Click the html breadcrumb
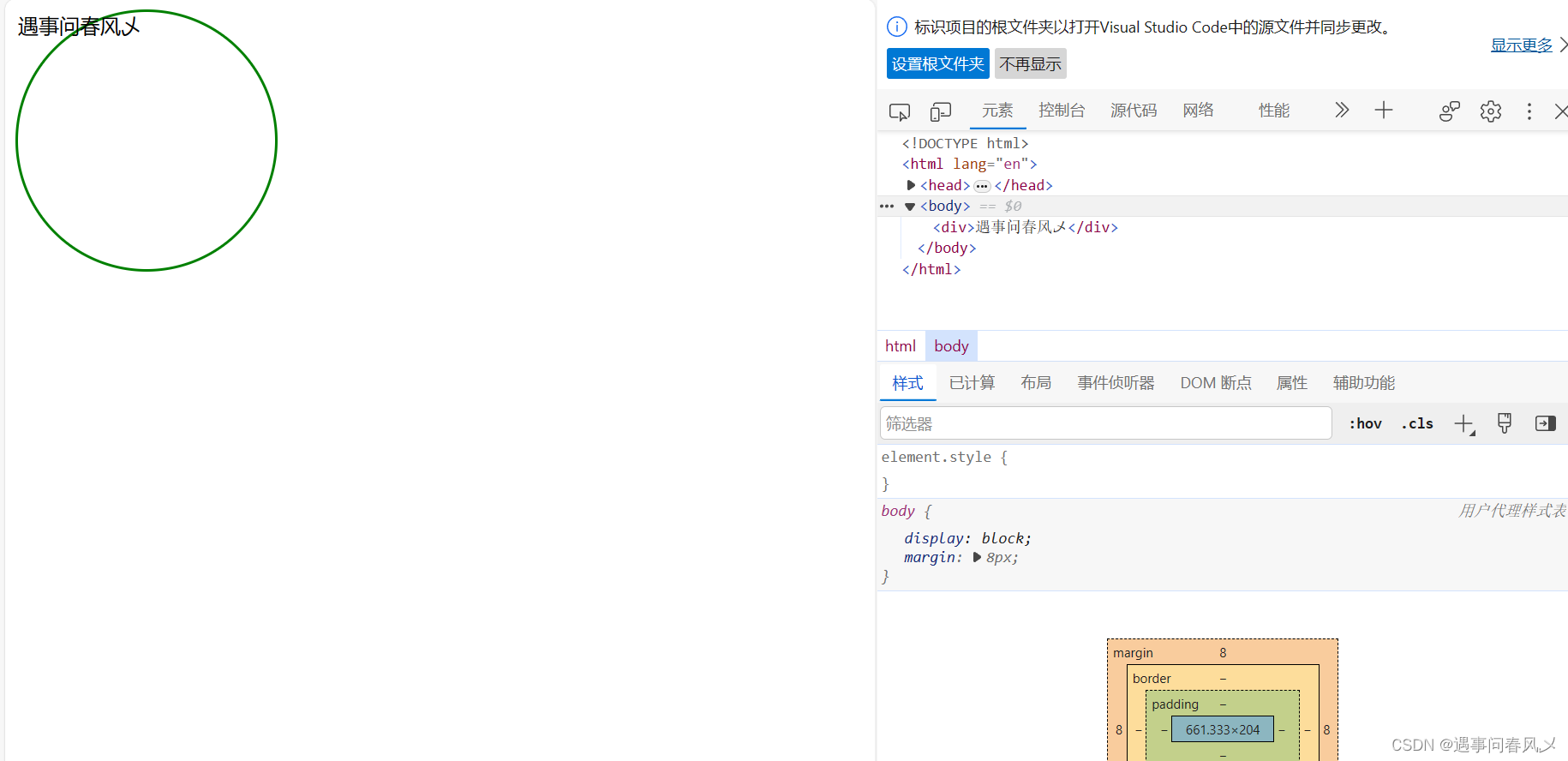 [x=901, y=346]
